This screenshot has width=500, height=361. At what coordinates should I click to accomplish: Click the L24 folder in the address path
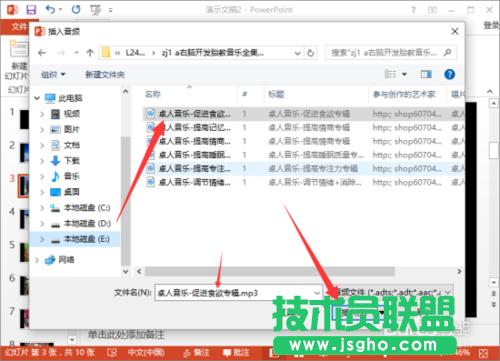click(135, 53)
